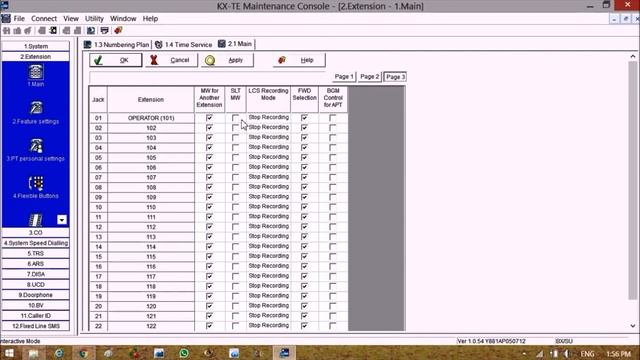This screenshot has width=640, height=360.
Task: Open LCS Recording Mode dropdown for extension 108
Action: pyautogui.click(x=269, y=187)
